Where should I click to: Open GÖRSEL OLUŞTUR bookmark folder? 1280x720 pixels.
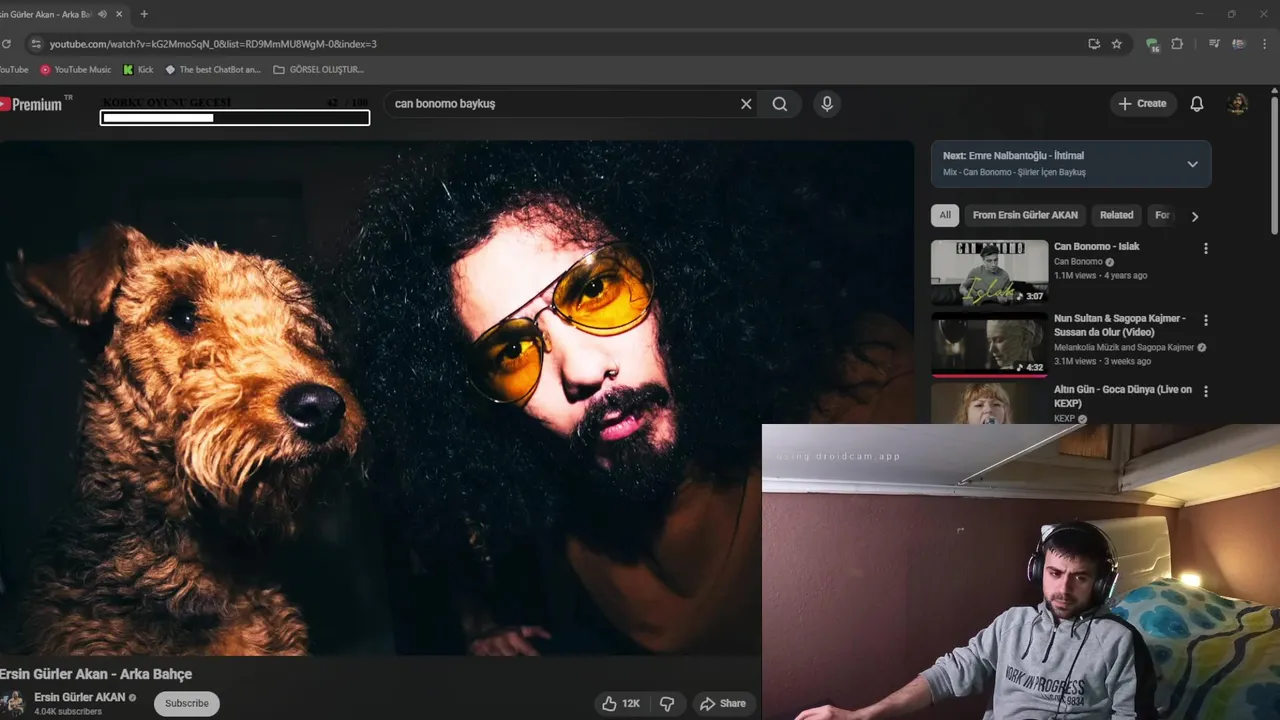[x=319, y=70]
